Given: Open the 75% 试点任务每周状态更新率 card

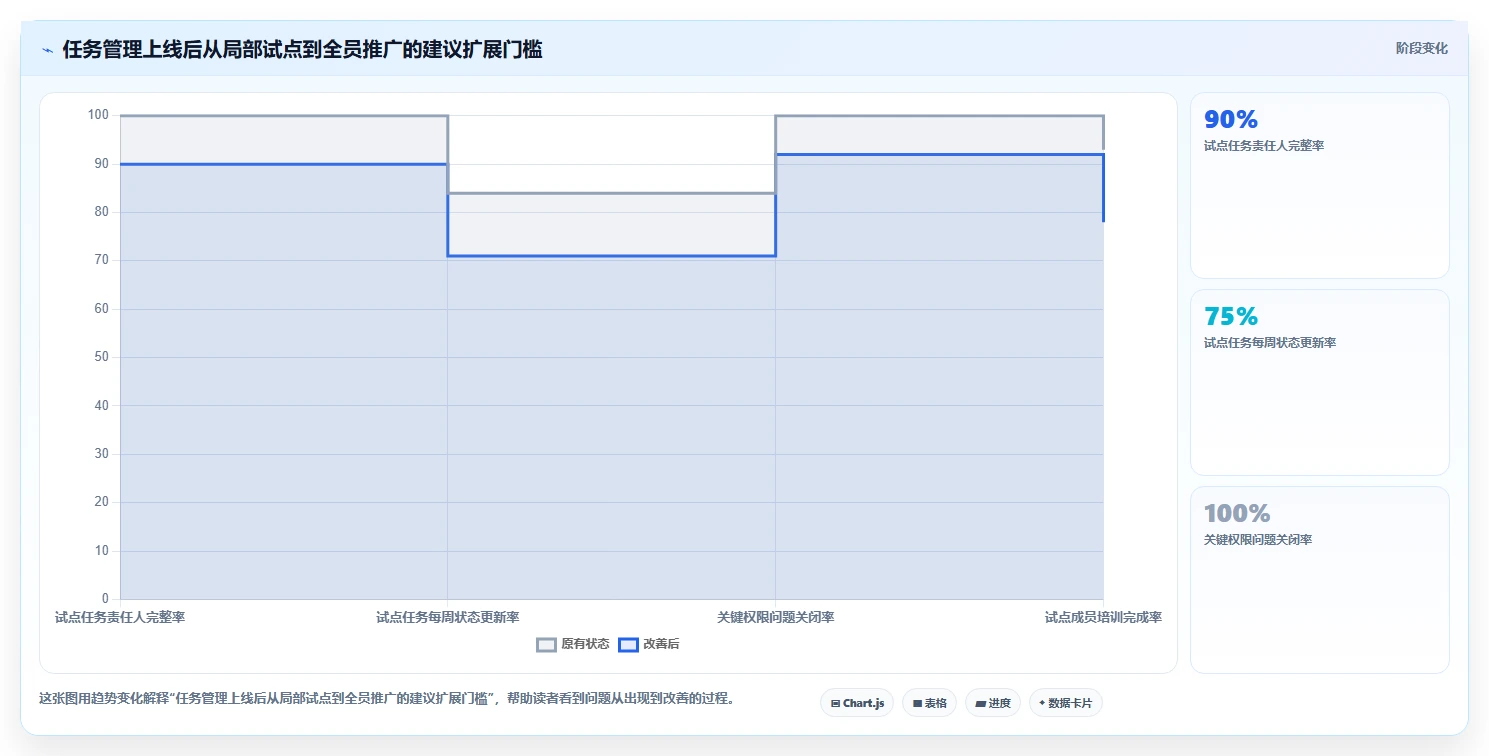Looking at the screenshot, I should tap(1319, 382).
